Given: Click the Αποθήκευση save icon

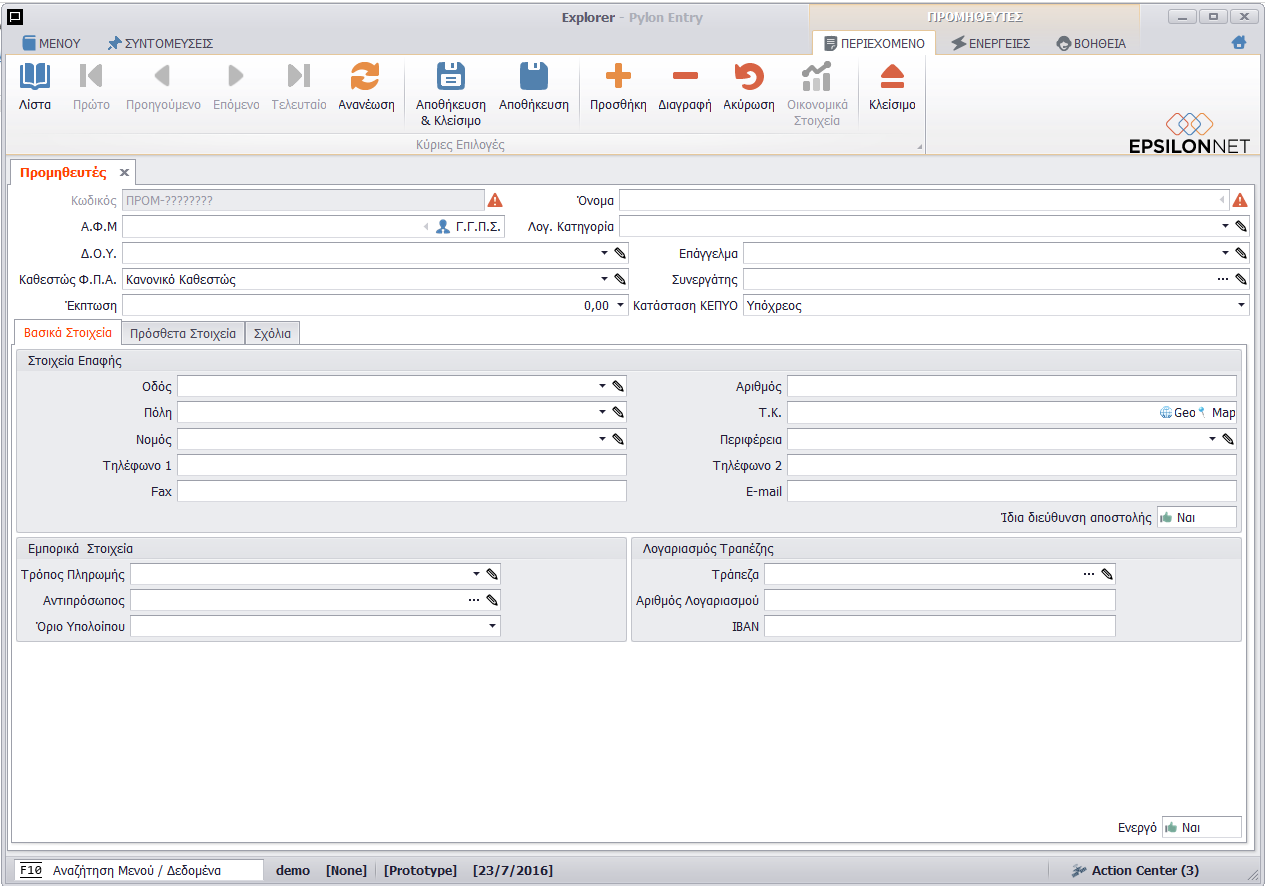Looking at the screenshot, I should tap(534, 77).
